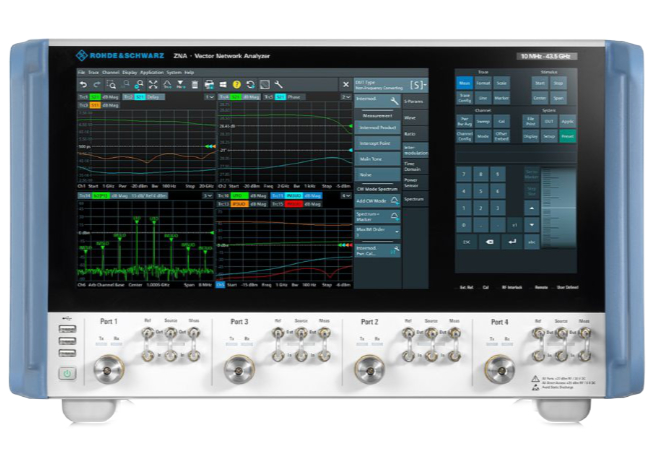Switch to the S-Params tab
The width and height of the screenshot is (652, 456).
[415, 101]
